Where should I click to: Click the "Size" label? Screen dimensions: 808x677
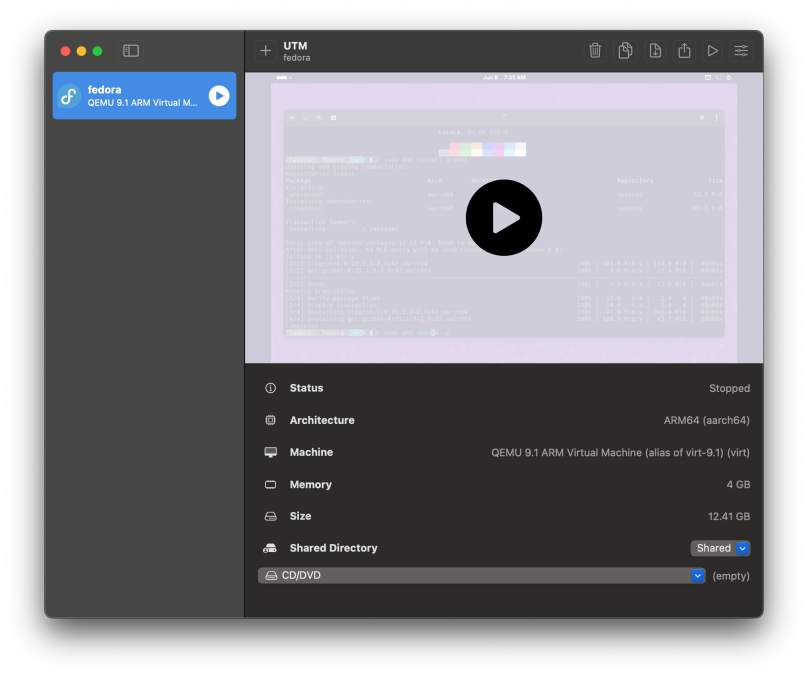(x=300, y=516)
